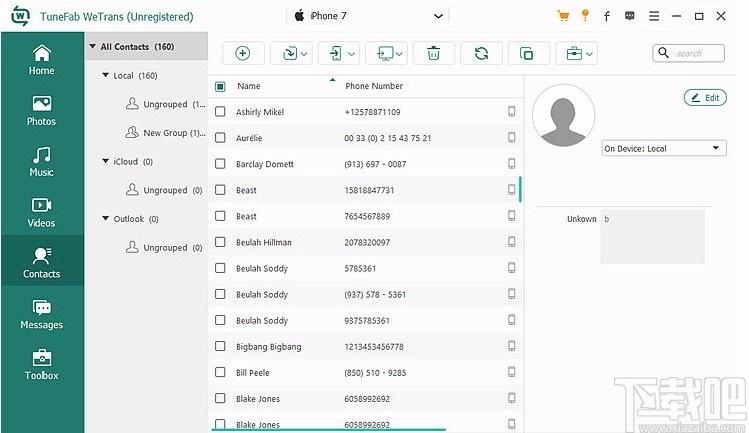Open the hamburger menu icon
Viewport: 749px width, 433px height.
tap(654, 16)
